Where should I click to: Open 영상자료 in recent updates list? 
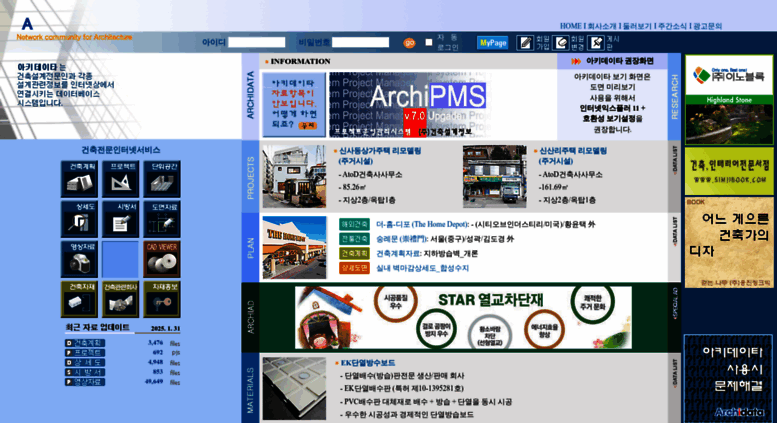click(85, 382)
